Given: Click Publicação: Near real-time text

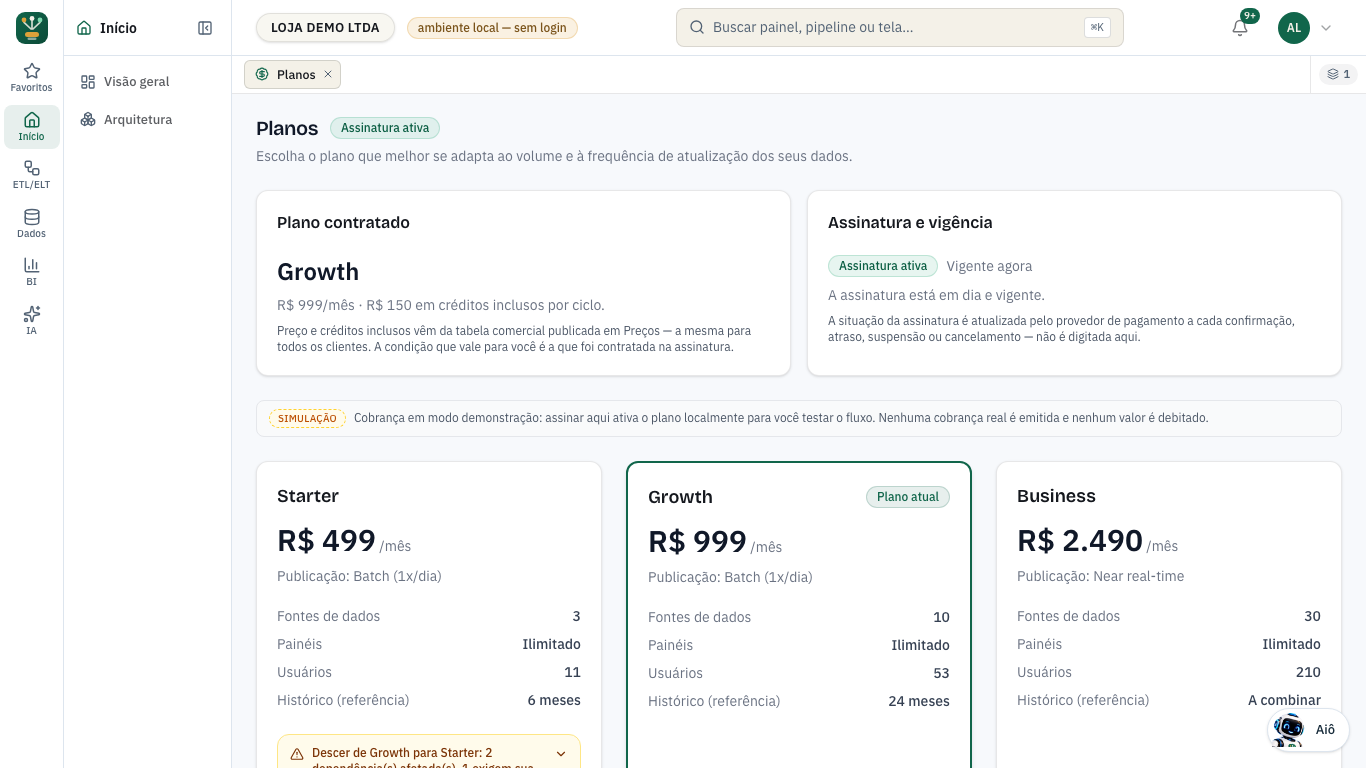Looking at the screenshot, I should pos(1100,576).
